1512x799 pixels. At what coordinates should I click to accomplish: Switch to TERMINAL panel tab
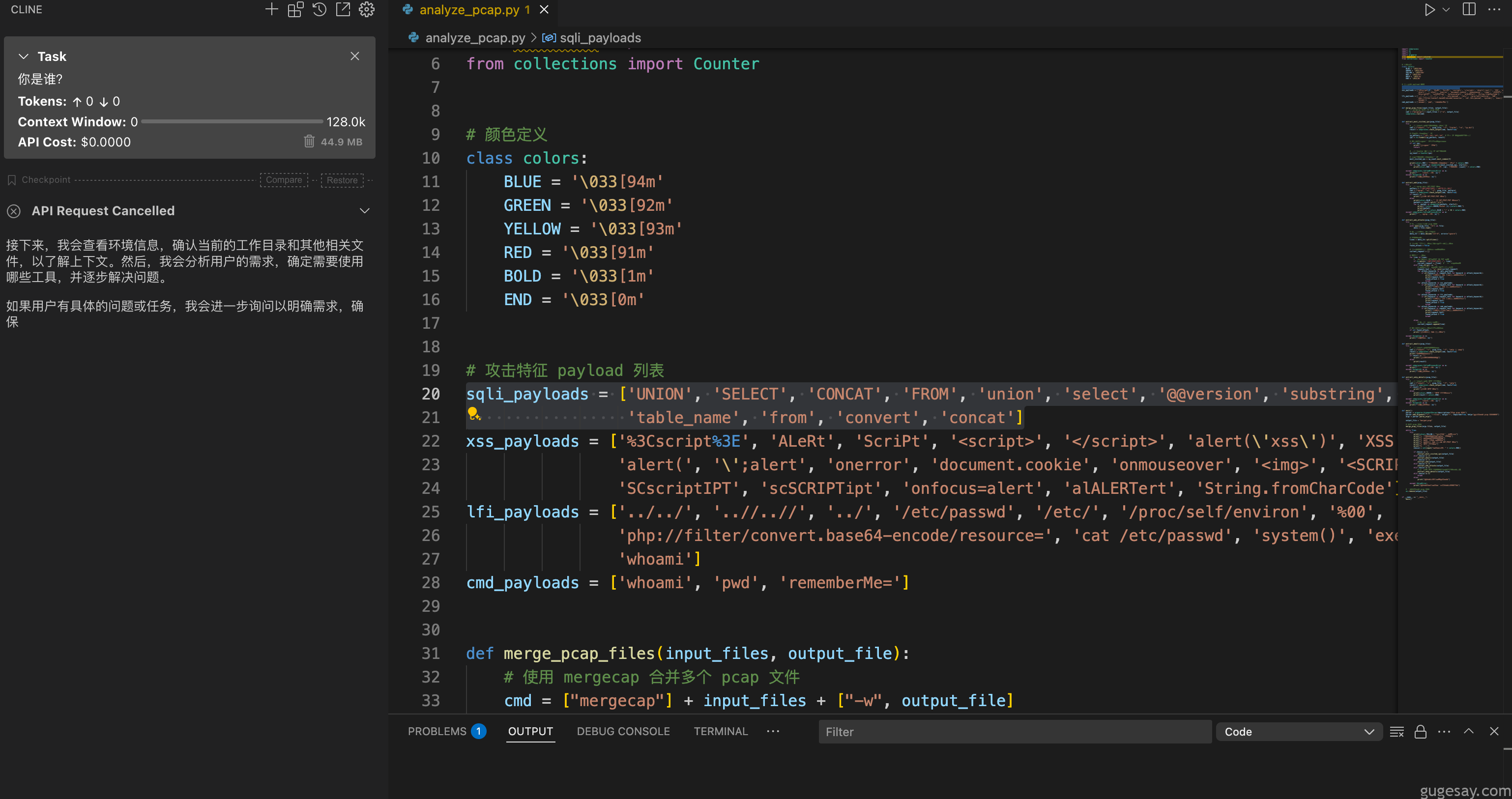click(720, 732)
